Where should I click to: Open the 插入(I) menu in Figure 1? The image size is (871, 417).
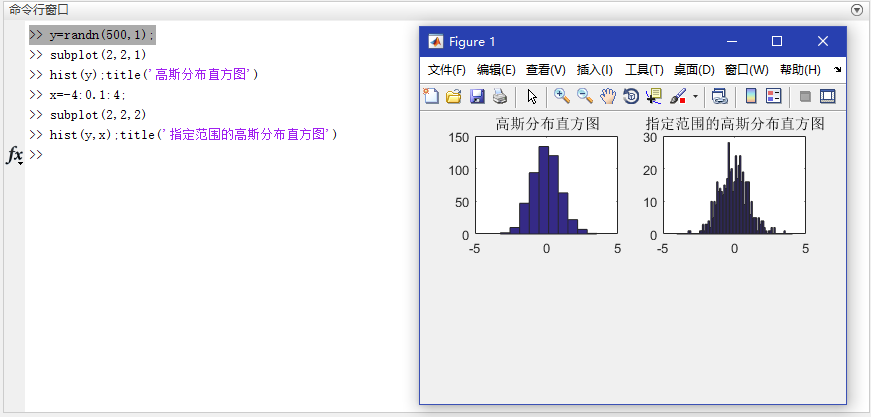(x=594, y=70)
